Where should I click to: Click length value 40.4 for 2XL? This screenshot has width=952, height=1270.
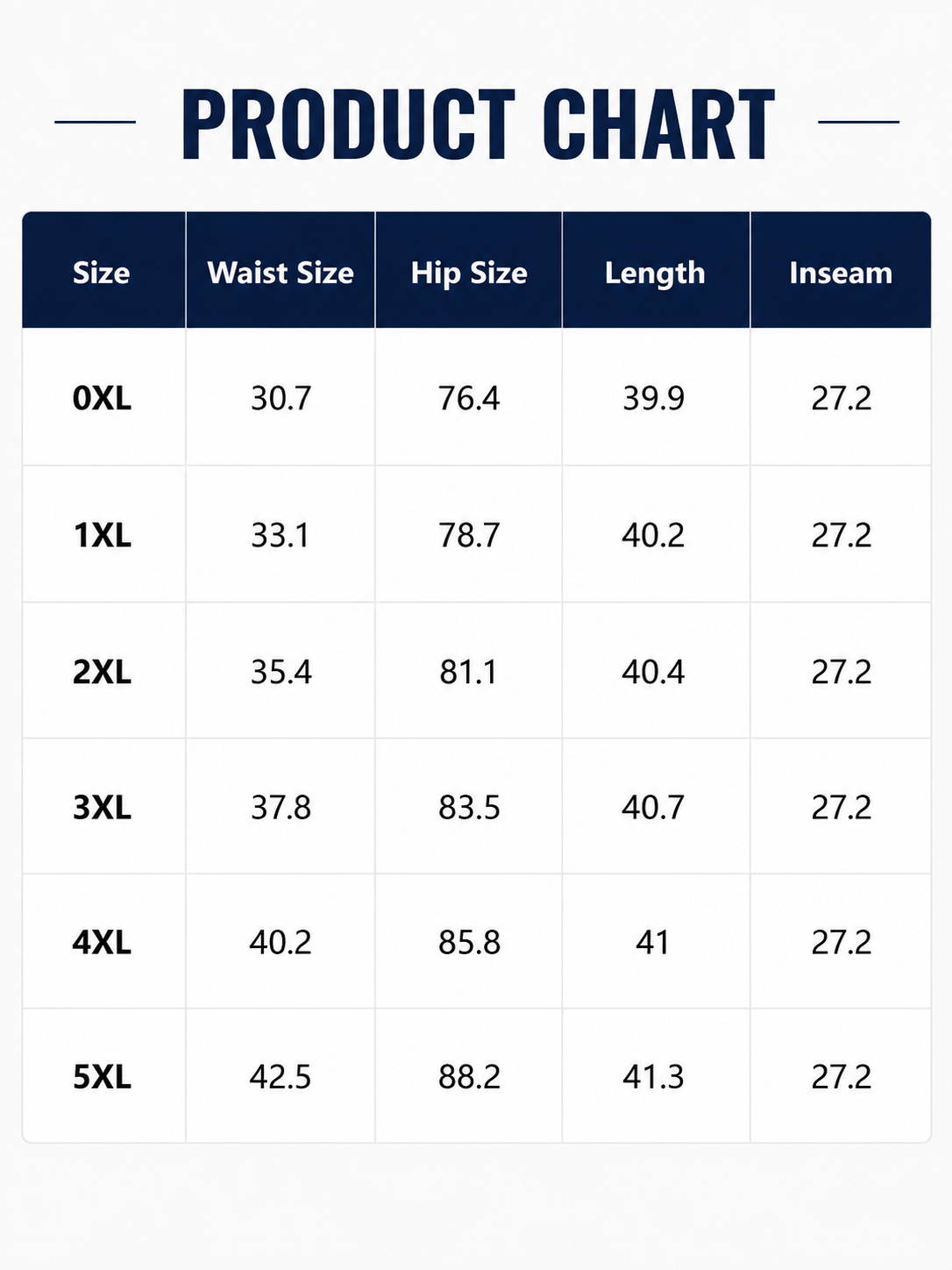click(x=653, y=672)
